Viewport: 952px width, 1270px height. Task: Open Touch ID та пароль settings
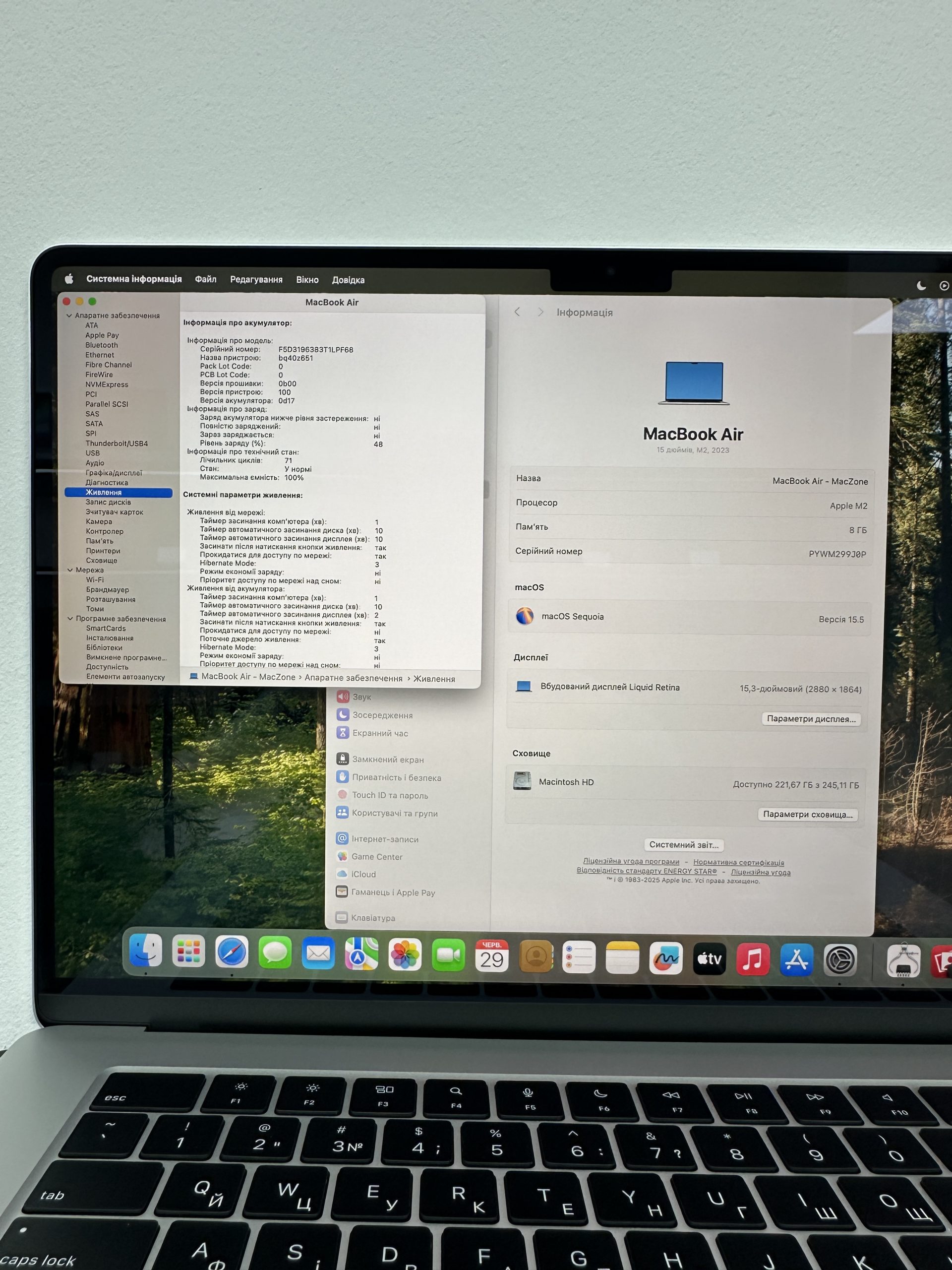click(x=382, y=795)
